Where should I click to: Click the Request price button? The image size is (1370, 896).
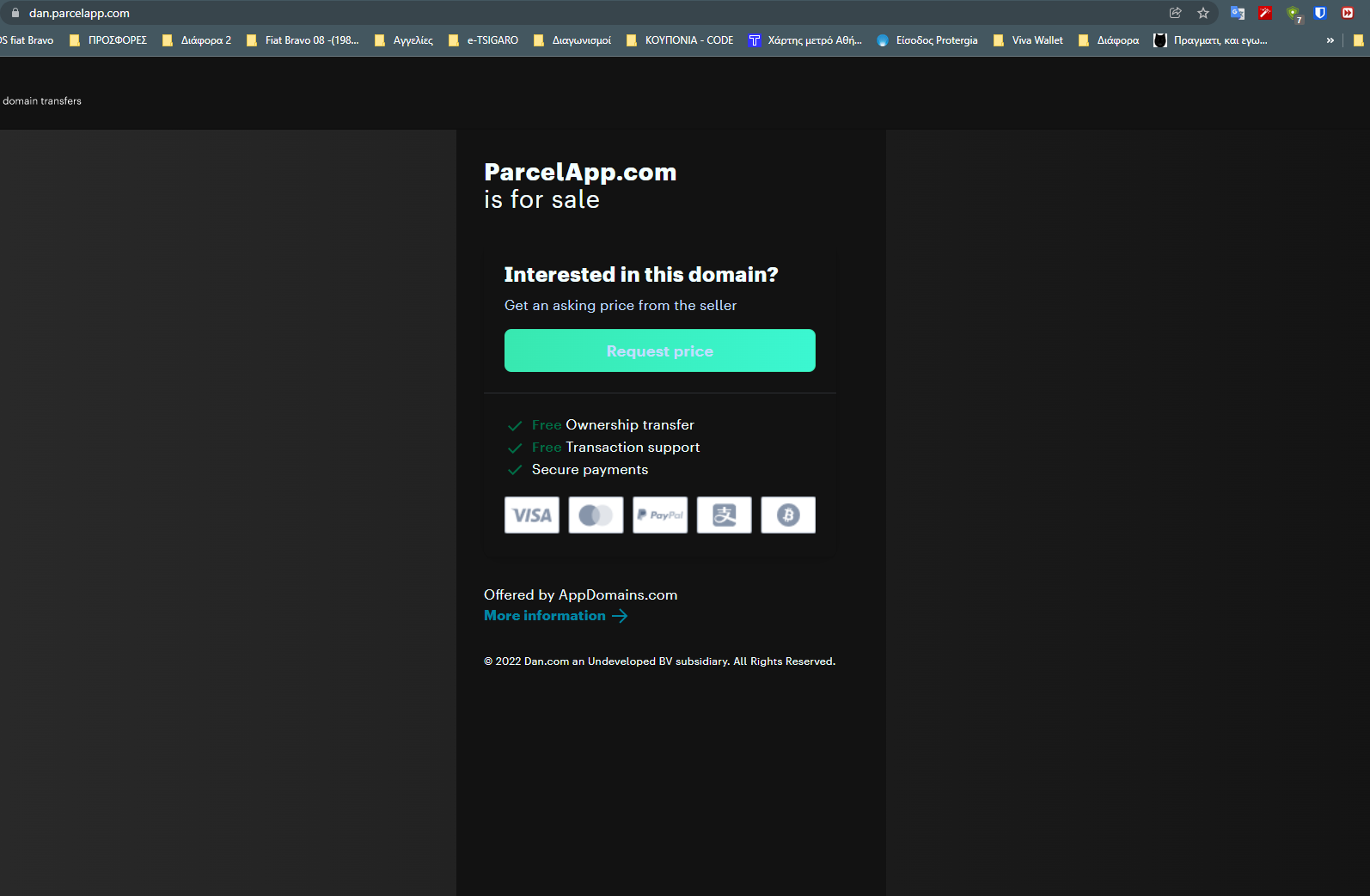[x=659, y=350]
